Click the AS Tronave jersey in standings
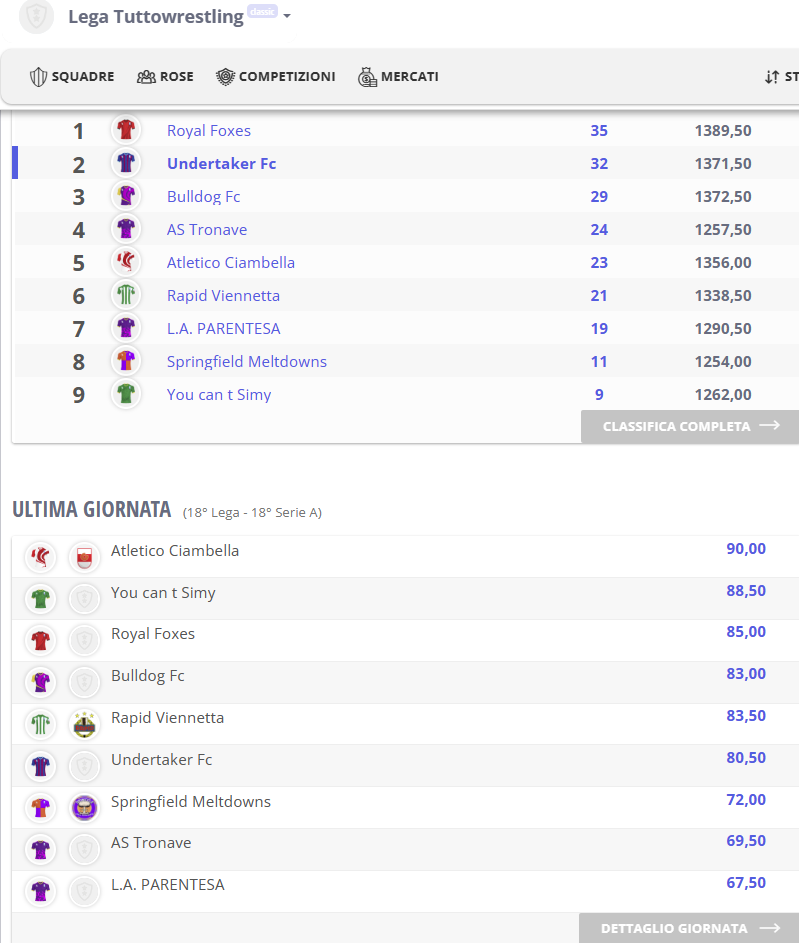The width and height of the screenshot is (799, 943). [126, 229]
